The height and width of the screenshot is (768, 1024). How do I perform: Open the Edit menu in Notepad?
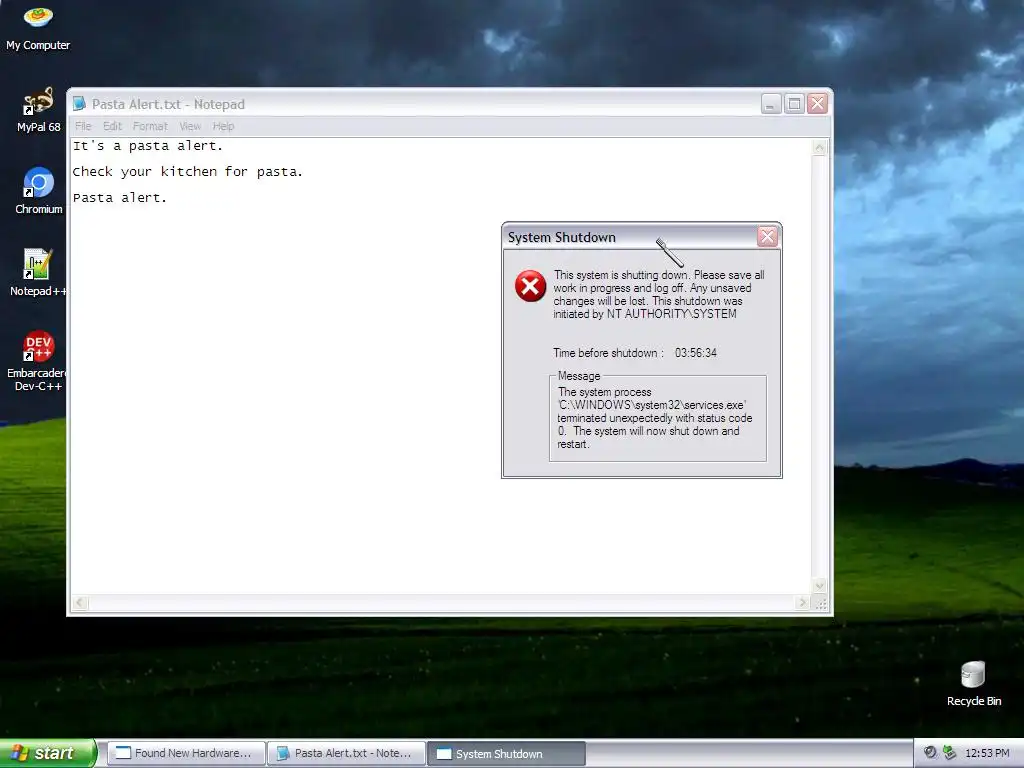click(x=112, y=126)
